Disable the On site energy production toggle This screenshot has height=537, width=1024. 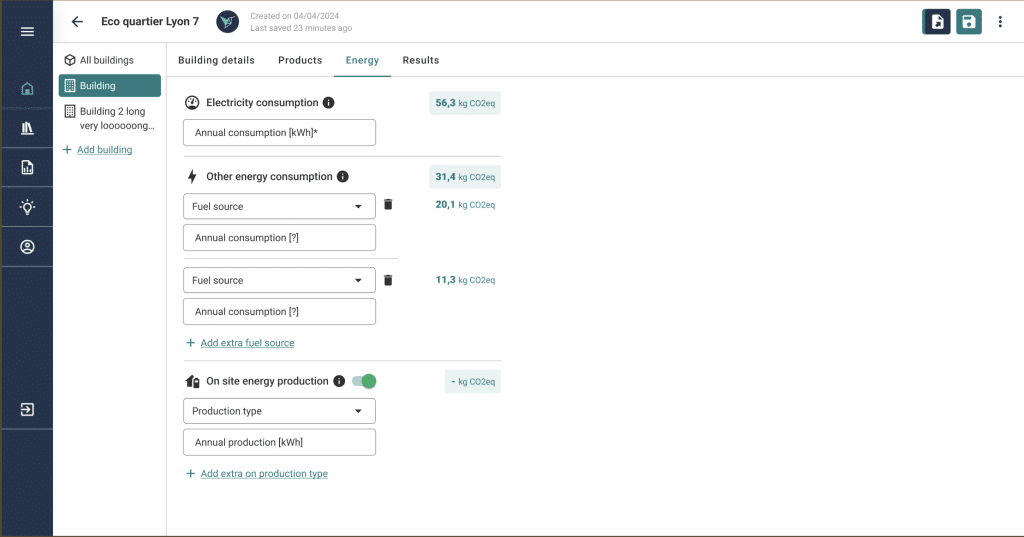pyautogui.click(x=364, y=381)
